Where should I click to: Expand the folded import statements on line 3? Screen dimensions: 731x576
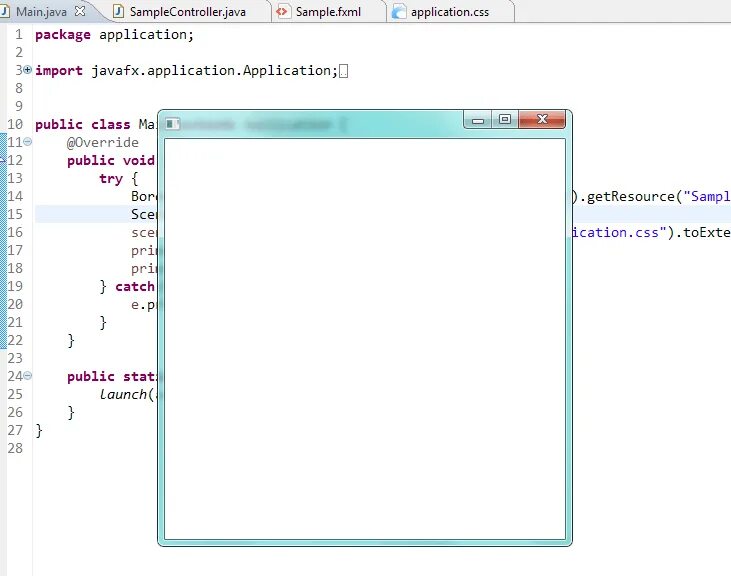click(28, 70)
